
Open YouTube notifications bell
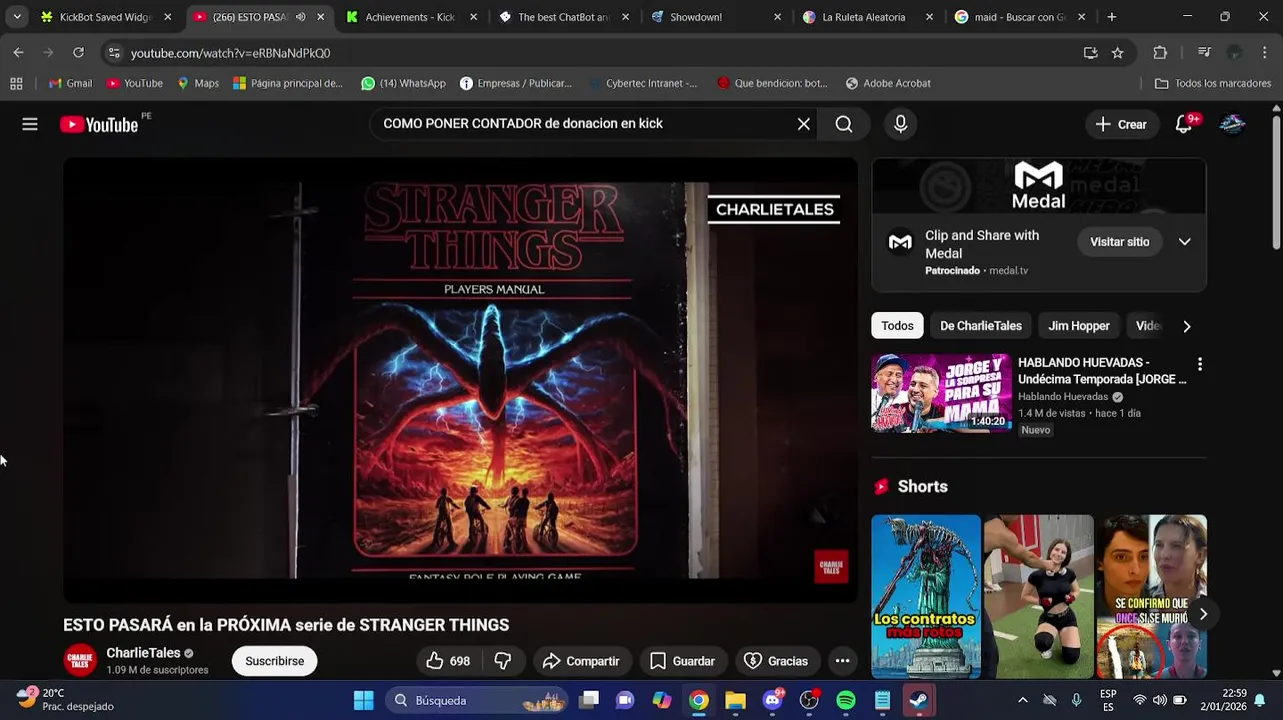(1184, 124)
